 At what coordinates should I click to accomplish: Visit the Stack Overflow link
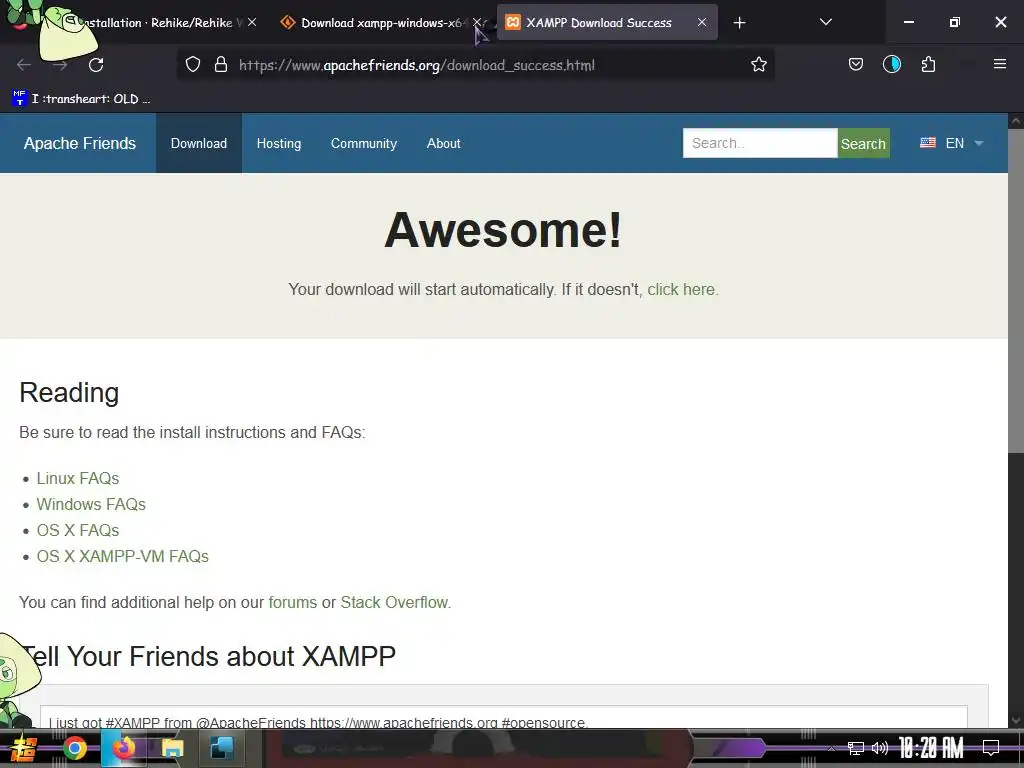[x=394, y=602]
